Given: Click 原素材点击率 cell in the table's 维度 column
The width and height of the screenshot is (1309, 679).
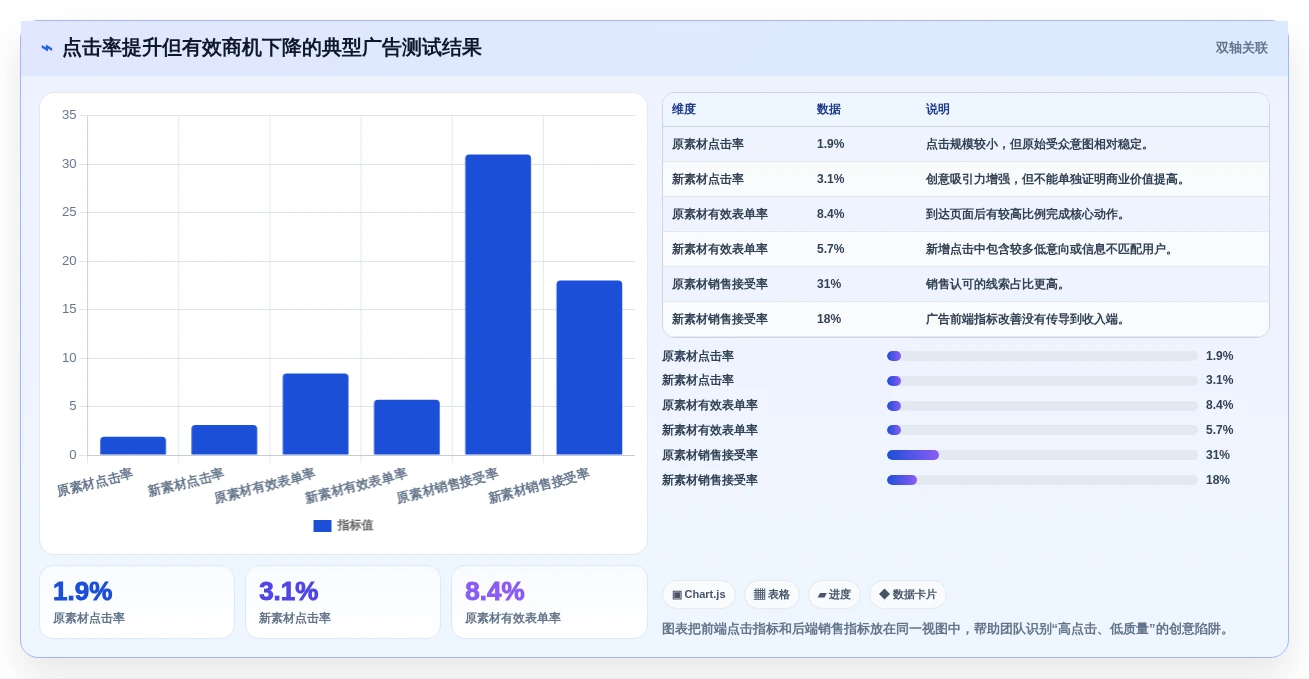Looking at the screenshot, I should (x=708, y=144).
